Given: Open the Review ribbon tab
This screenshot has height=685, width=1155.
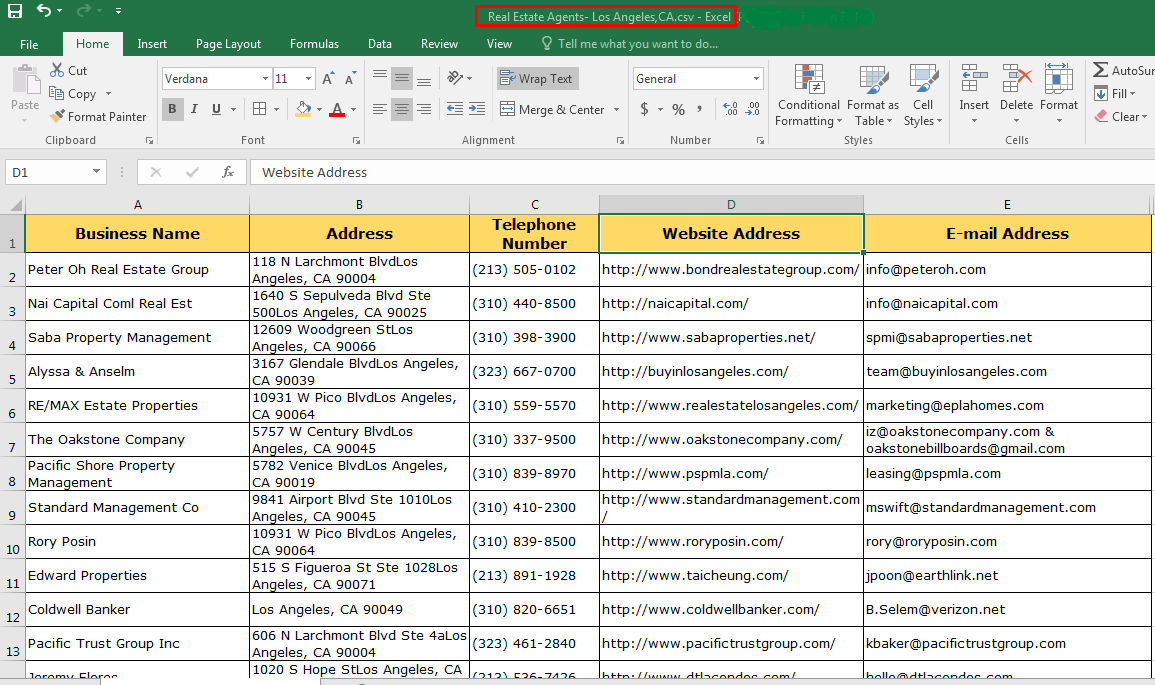Looking at the screenshot, I should pyautogui.click(x=439, y=44).
